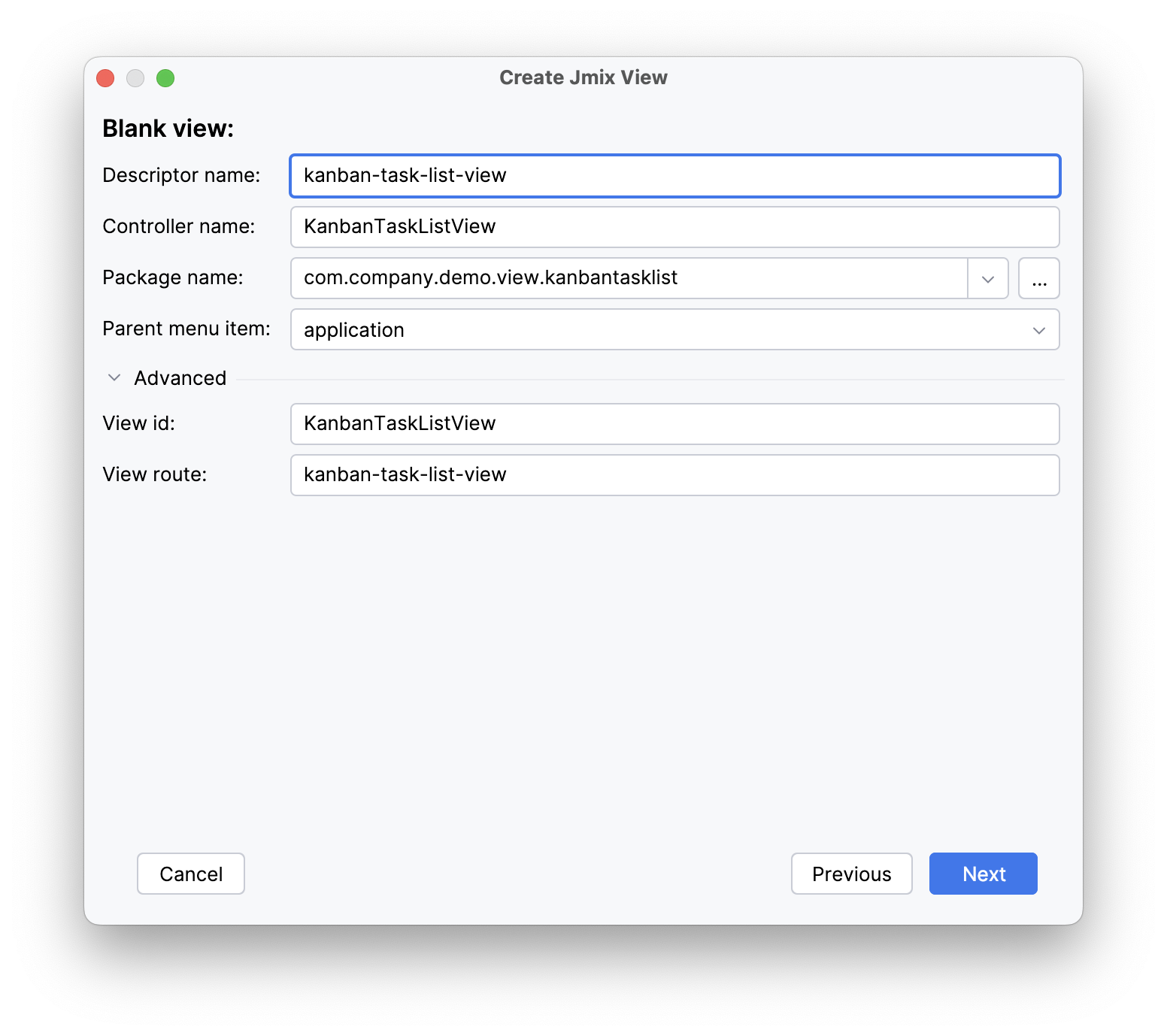Viewport: 1167px width, 1036px height.
Task: Click the Create Jmix View title text
Action: tap(583, 77)
